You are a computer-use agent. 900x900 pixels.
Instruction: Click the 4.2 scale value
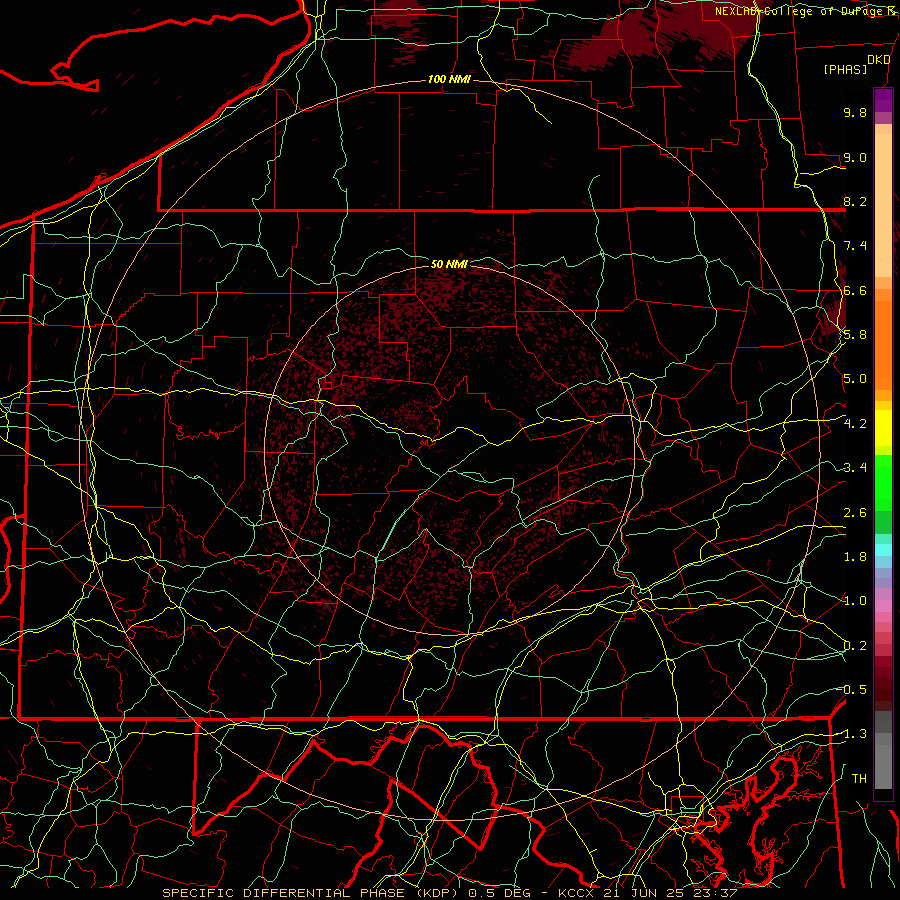(855, 424)
